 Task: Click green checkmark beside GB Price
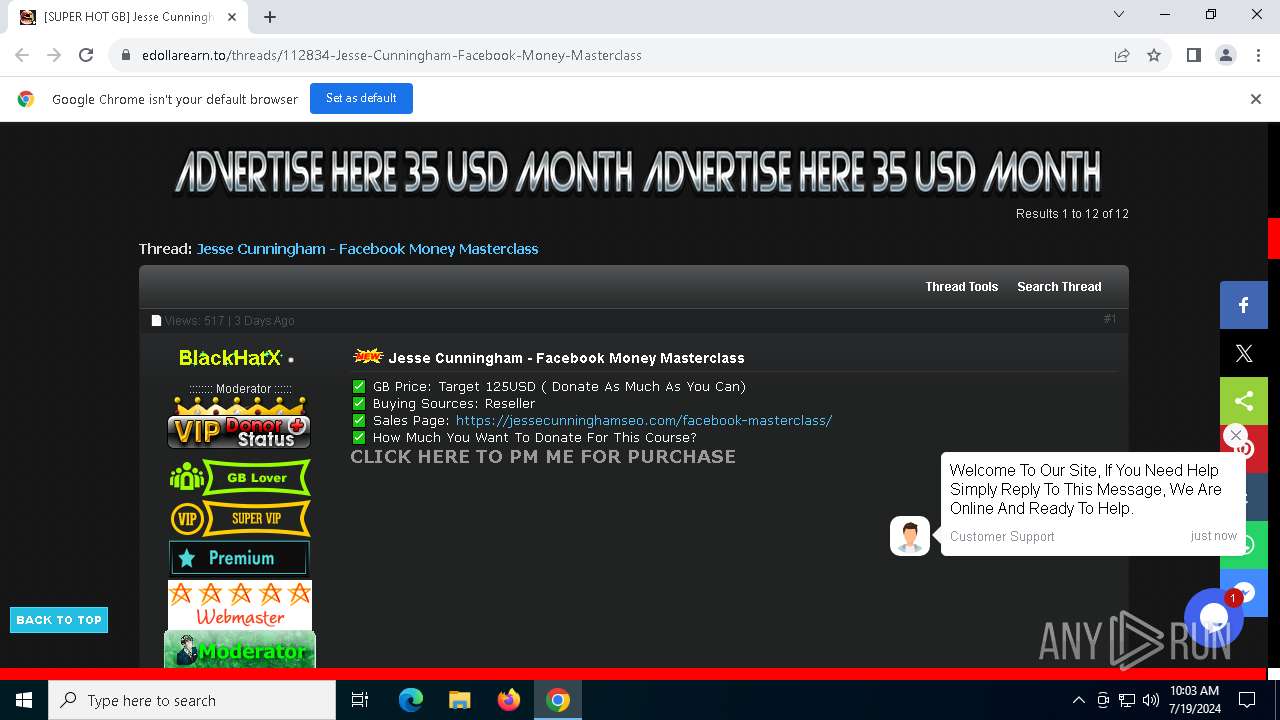click(x=359, y=386)
